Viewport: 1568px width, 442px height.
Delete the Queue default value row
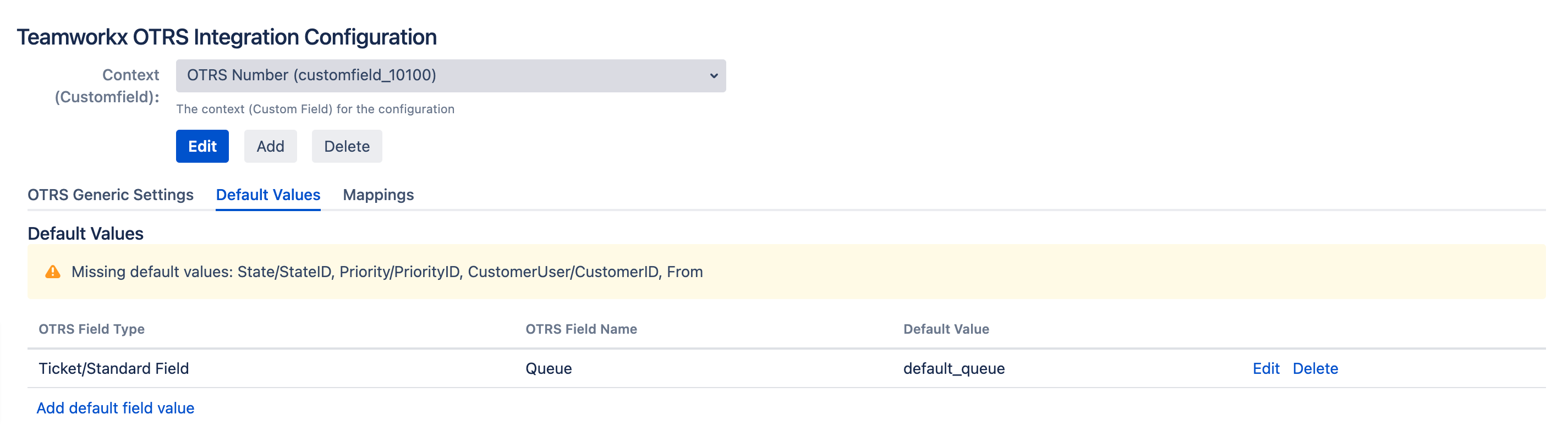(x=1315, y=368)
